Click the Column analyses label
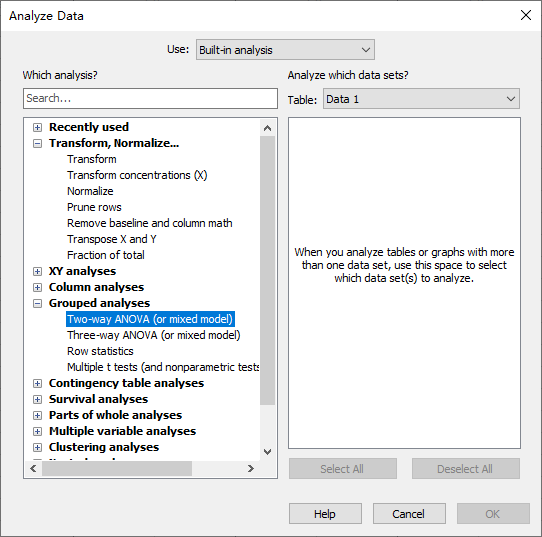542x537 pixels. [96, 287]
